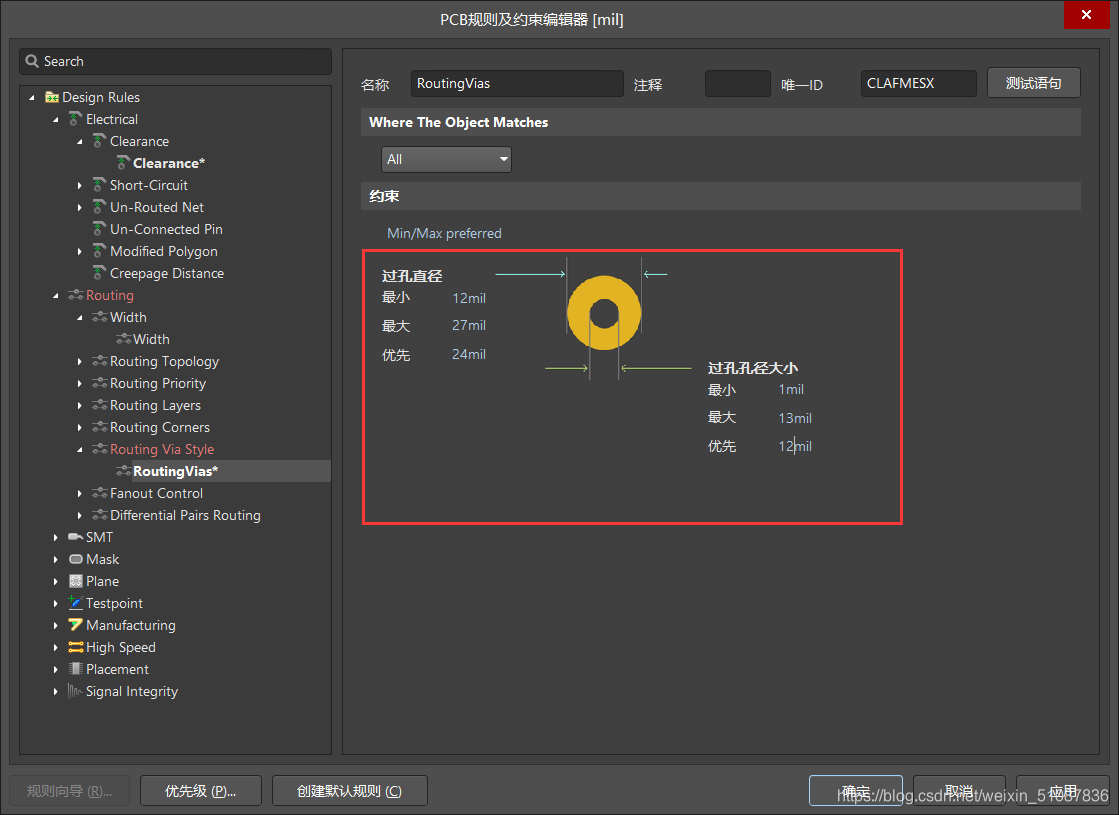The height and width of the screenshot is (815, 1119).
Task: Click the Placement category icon
Action: (76, 669)
